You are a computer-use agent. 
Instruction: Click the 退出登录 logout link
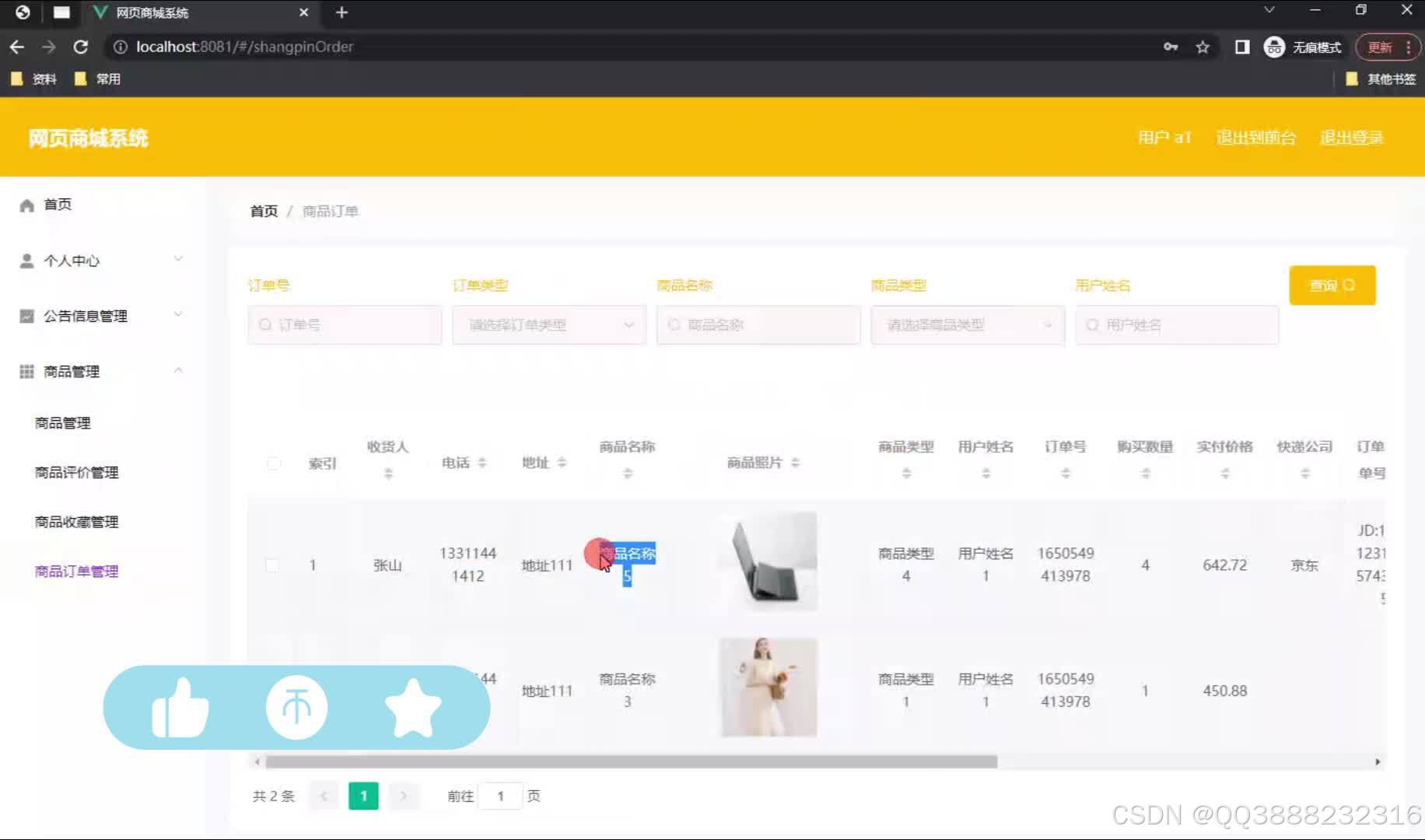[1351, 138]
